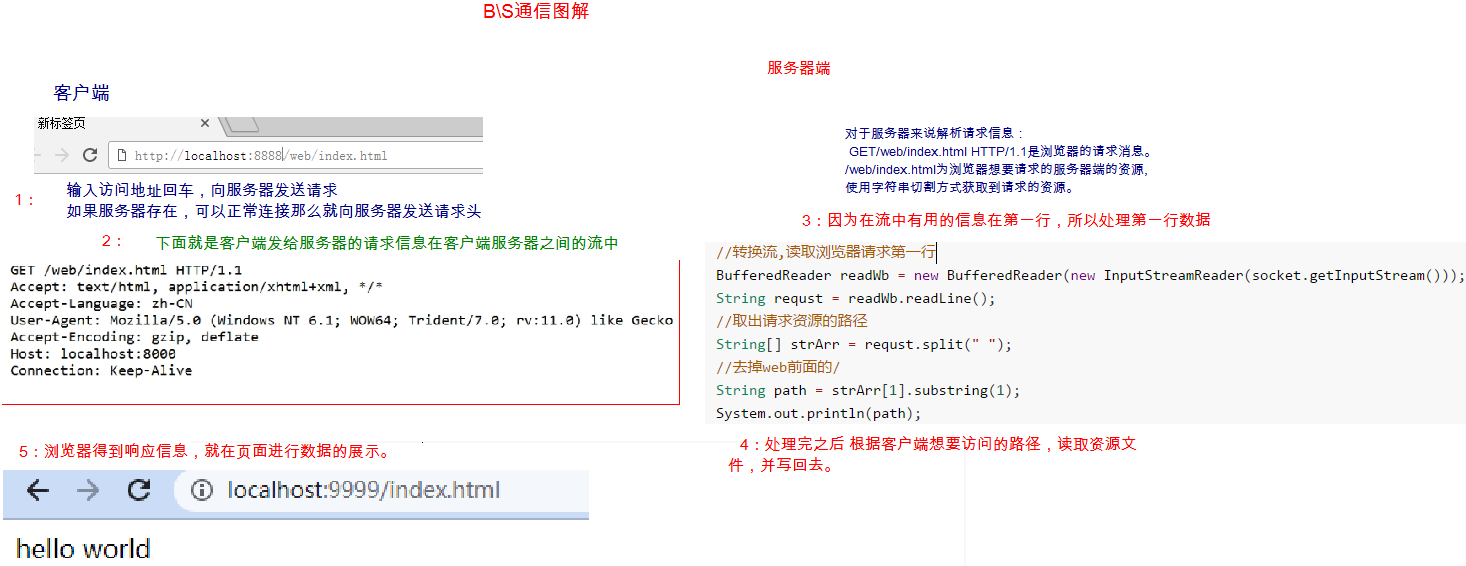Viewport: 1466px width, 566px height.
Task: Click the GET /web/index.html HTTP/1.1 request line
Action: (x=126, y=270)
